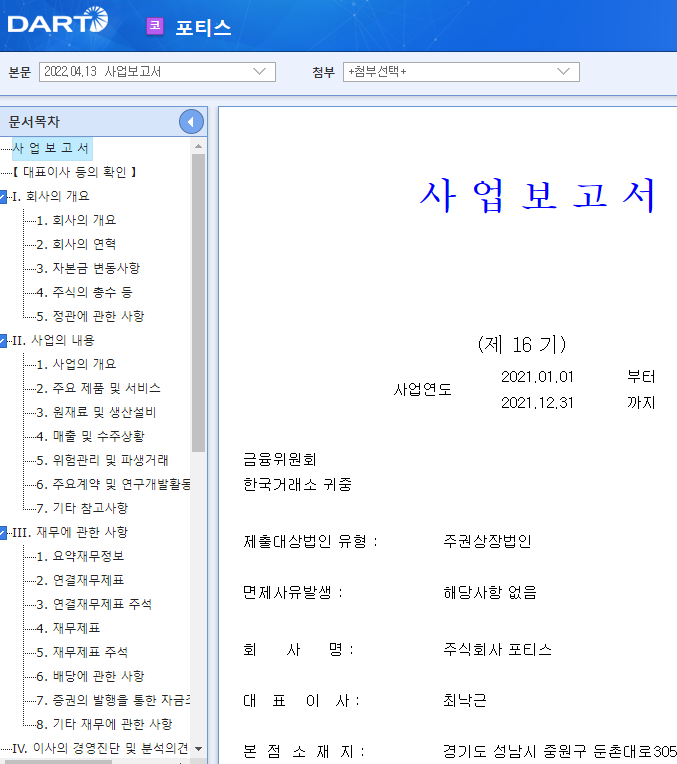Open 5. 재무제표 주석
Image resolution: width=677 pixels, height=764 pixels.
82,653
